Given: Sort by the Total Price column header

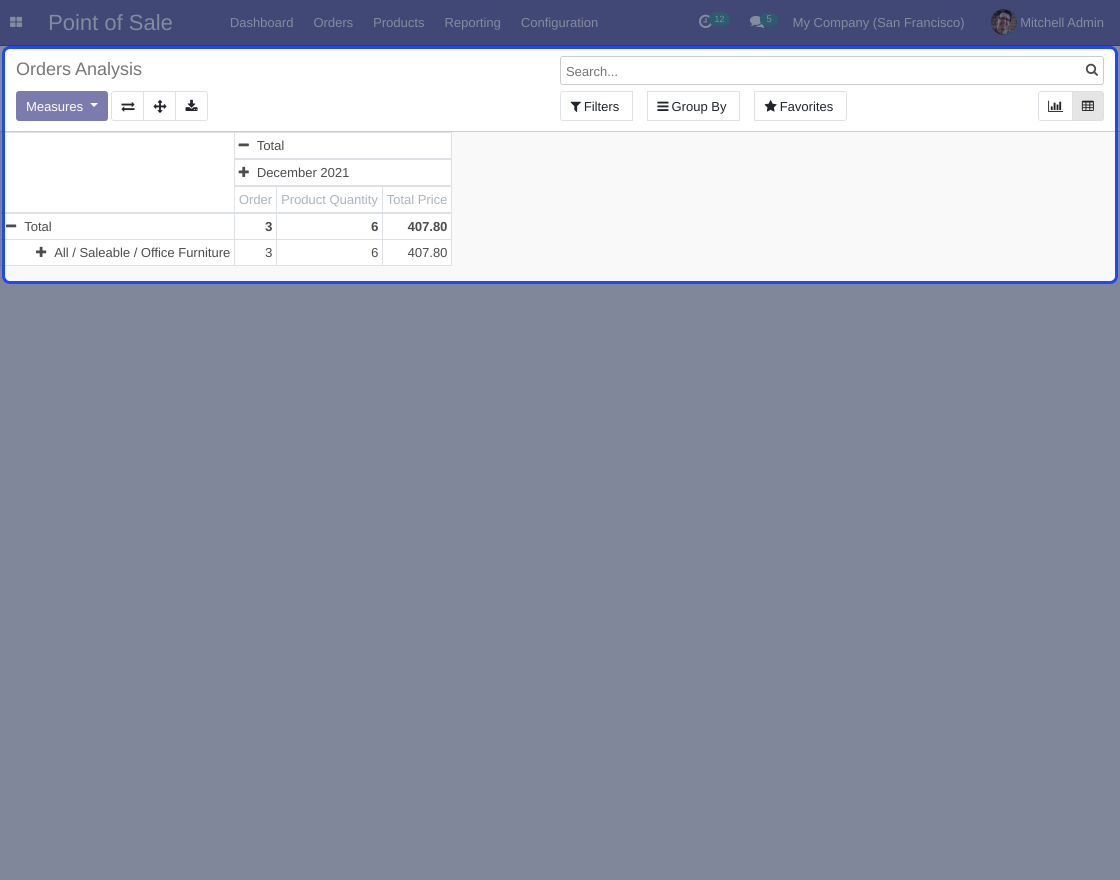Looking at the screenshot, I should point(417,200).
